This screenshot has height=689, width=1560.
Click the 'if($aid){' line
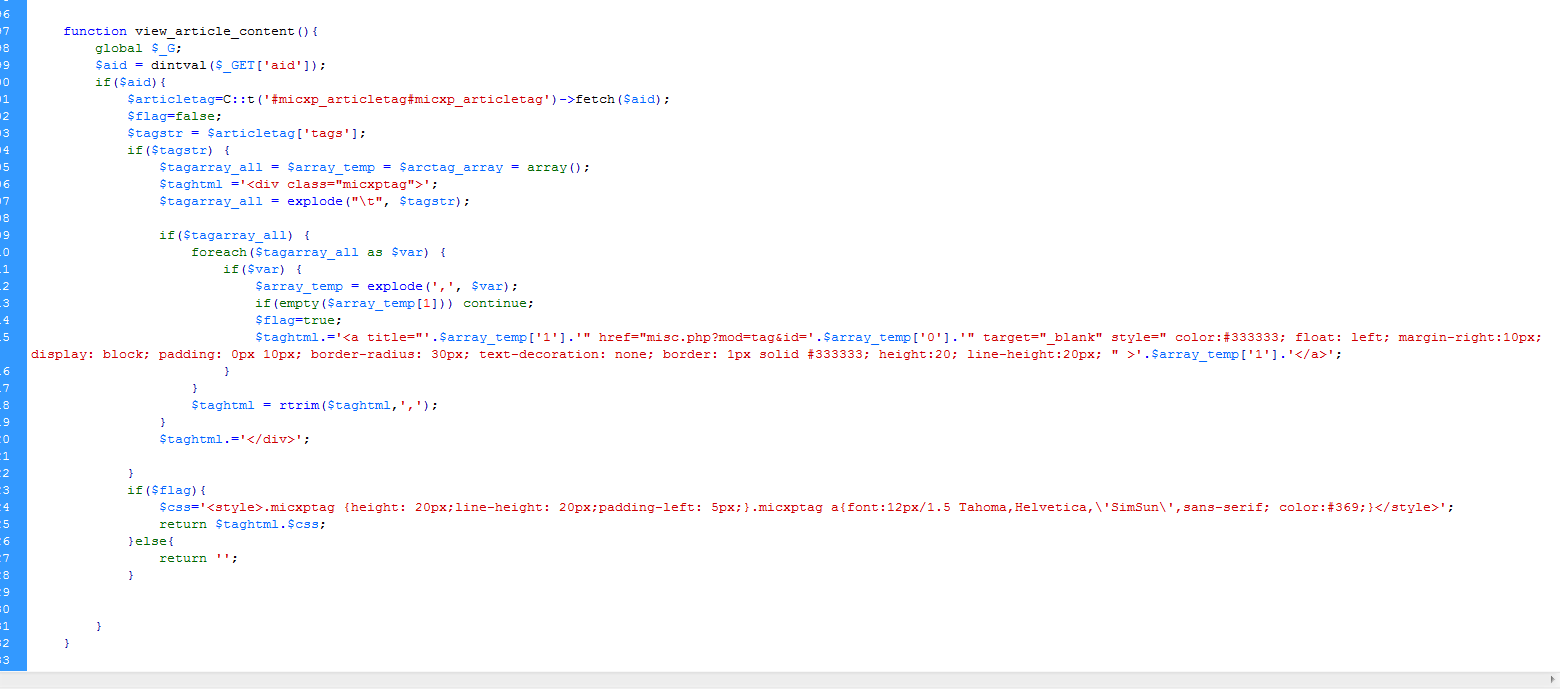tap(131, 82)
